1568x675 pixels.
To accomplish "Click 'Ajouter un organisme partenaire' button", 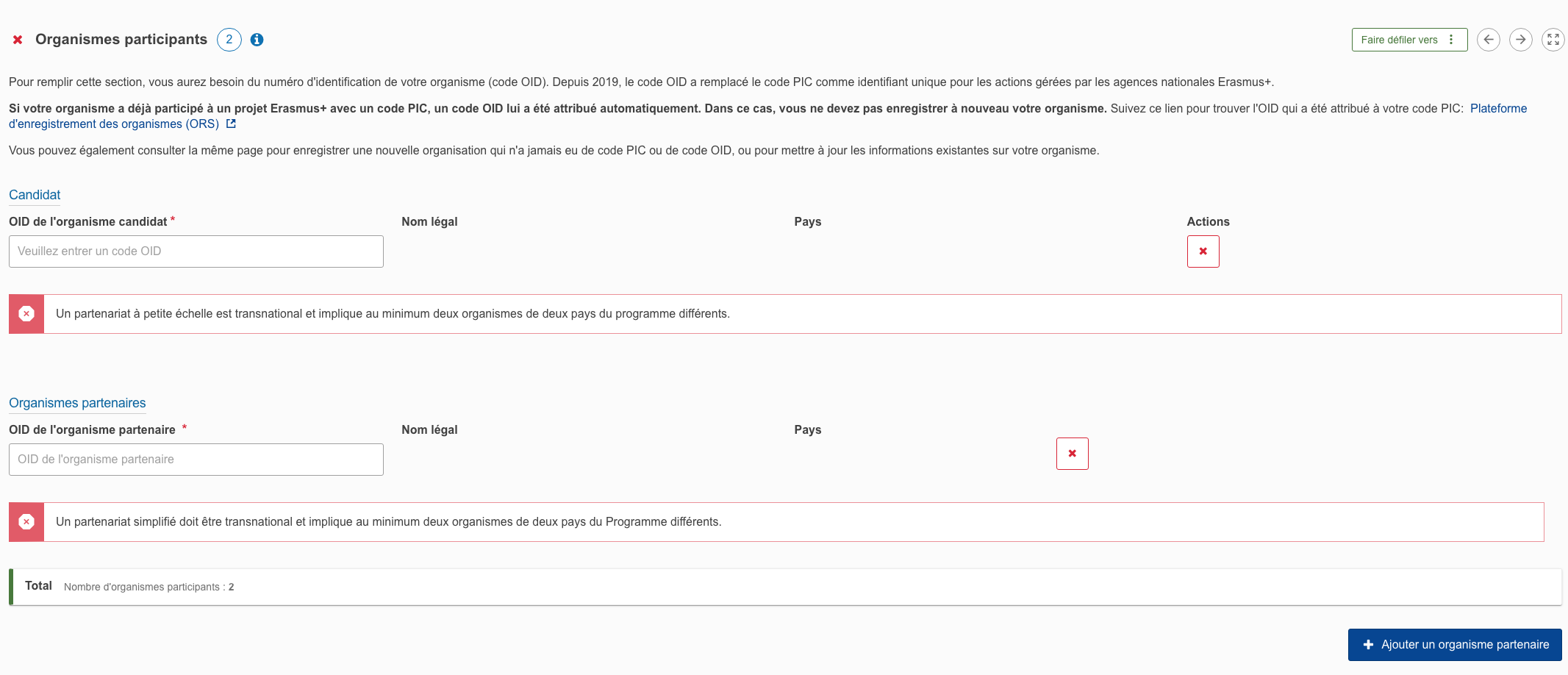I will coord(1455,645).
